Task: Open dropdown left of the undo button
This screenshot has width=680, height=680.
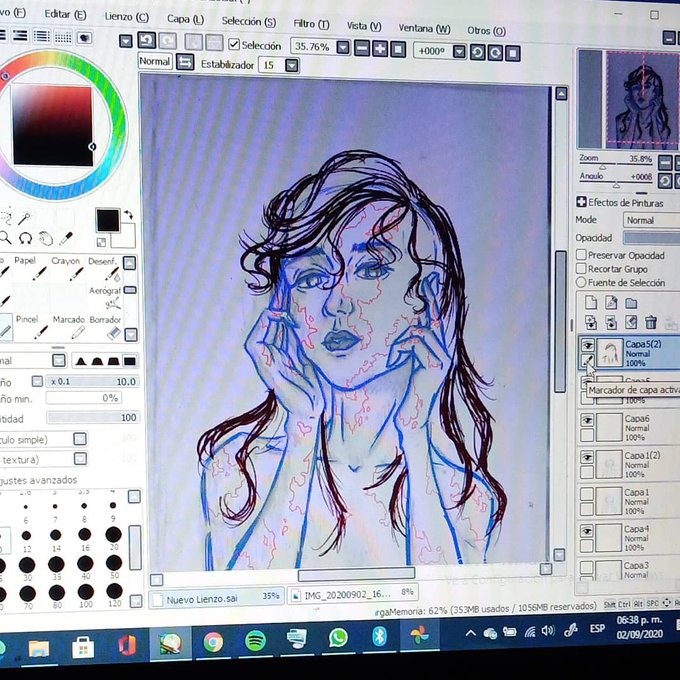Action: [x=126, y=41]
